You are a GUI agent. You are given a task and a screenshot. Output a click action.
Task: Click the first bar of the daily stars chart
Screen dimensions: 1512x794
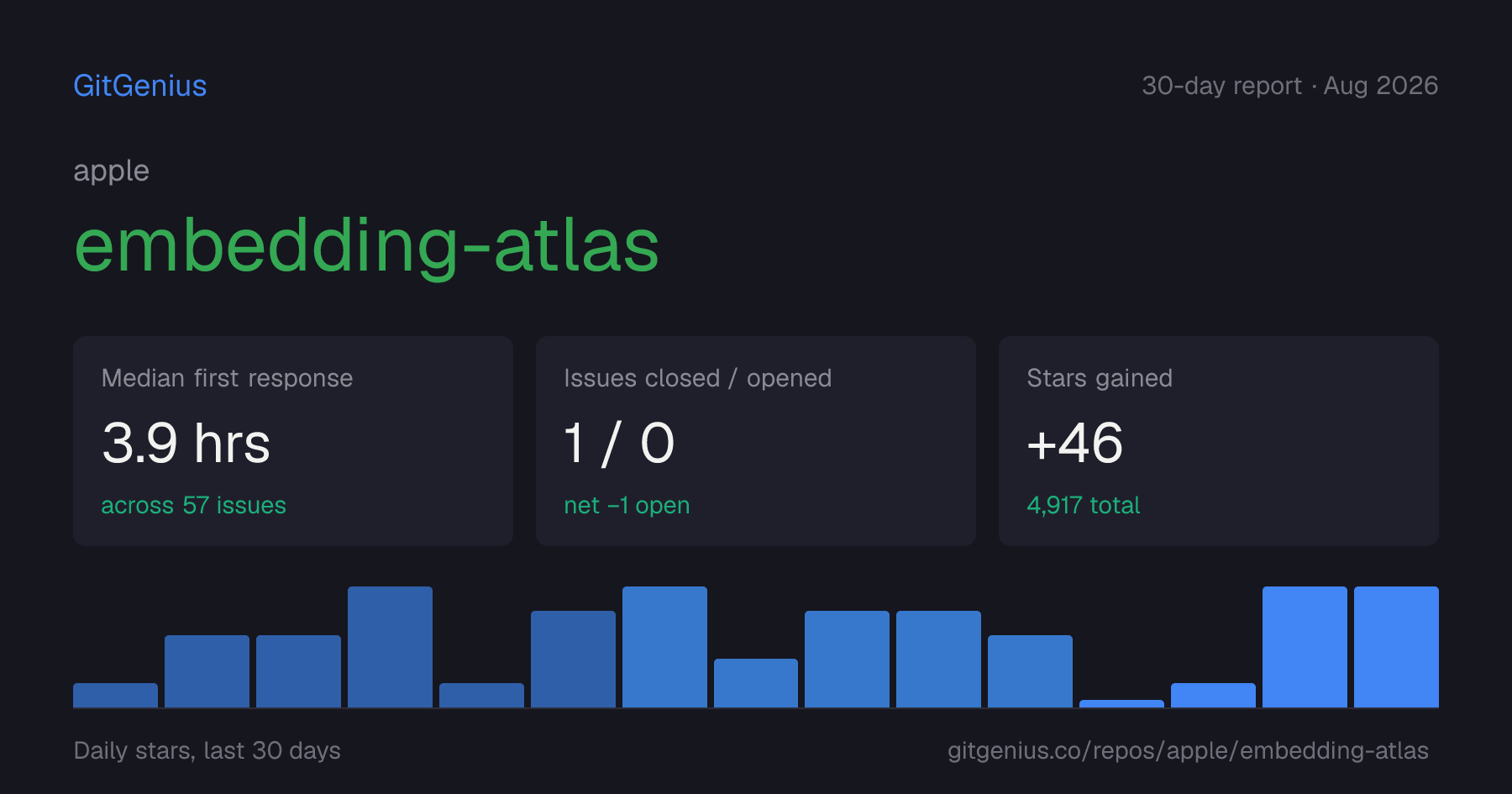point(115,695)
